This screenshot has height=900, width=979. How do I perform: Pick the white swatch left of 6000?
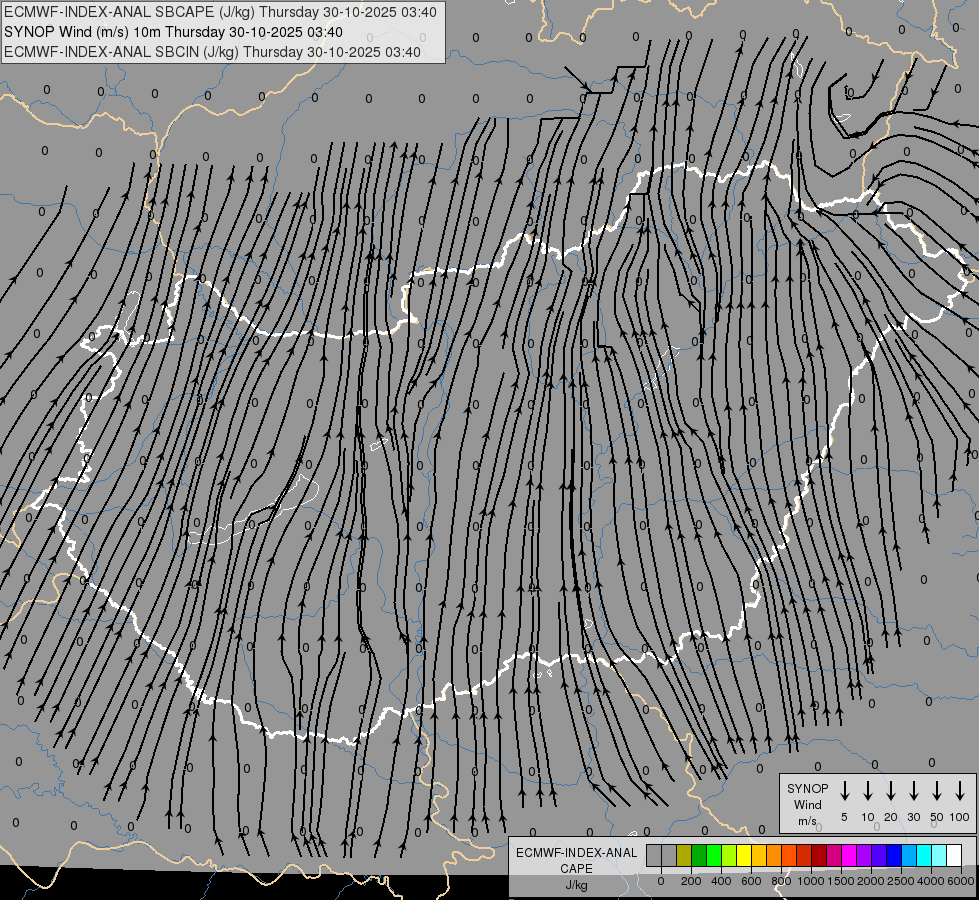(953, 855)
